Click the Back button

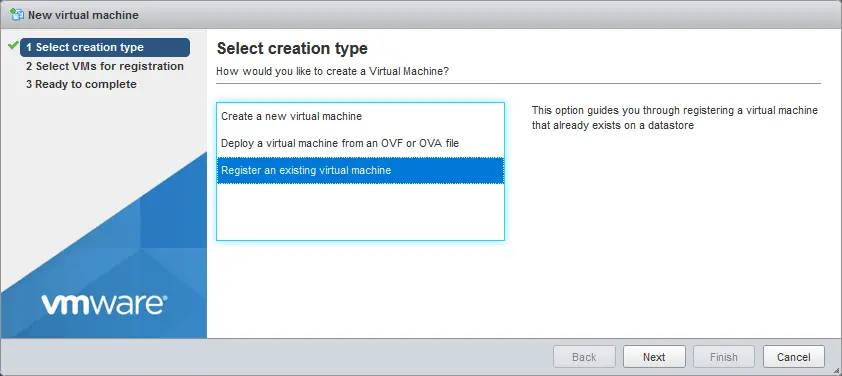(584, 357)
